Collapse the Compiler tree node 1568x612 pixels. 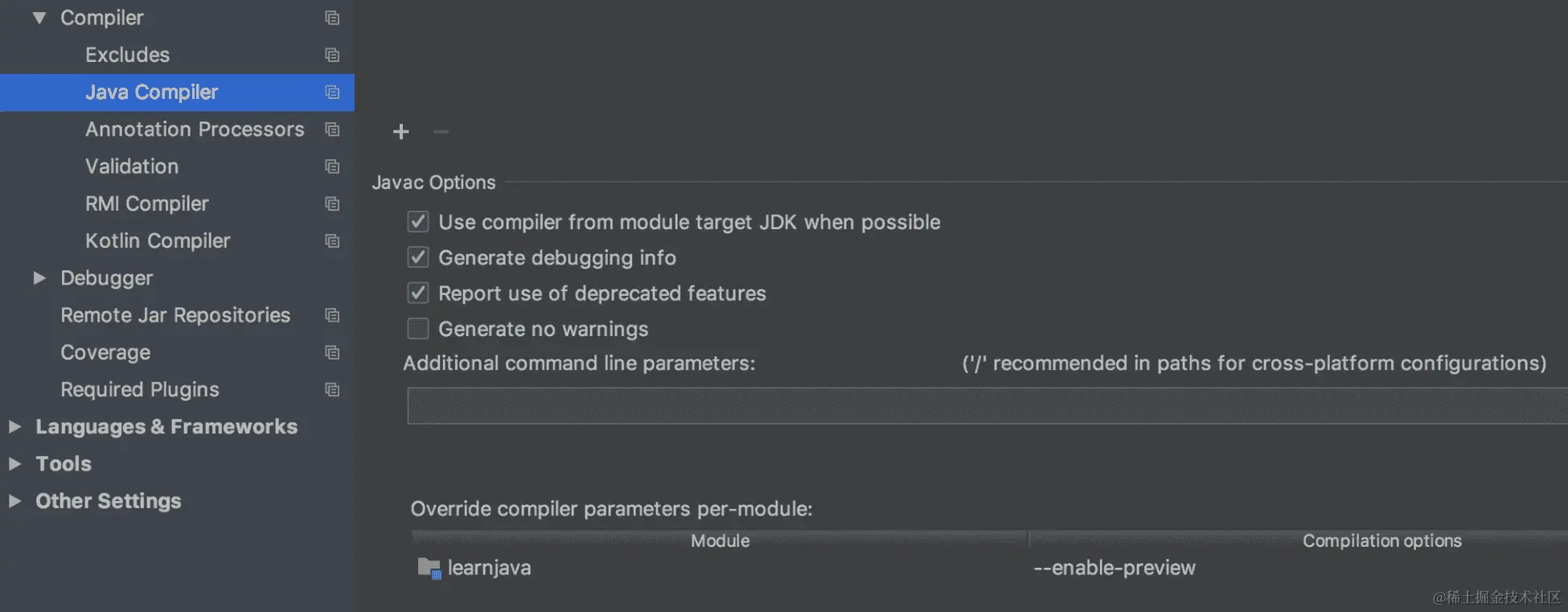39,18
